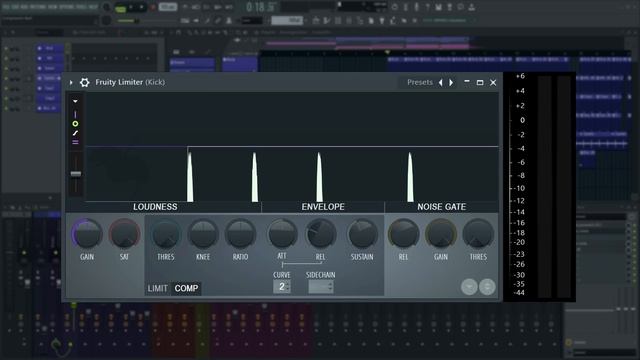The image size is (640, 360).
Task: Click the Noise Gate GAIN knob
Action: coord(441,234)
